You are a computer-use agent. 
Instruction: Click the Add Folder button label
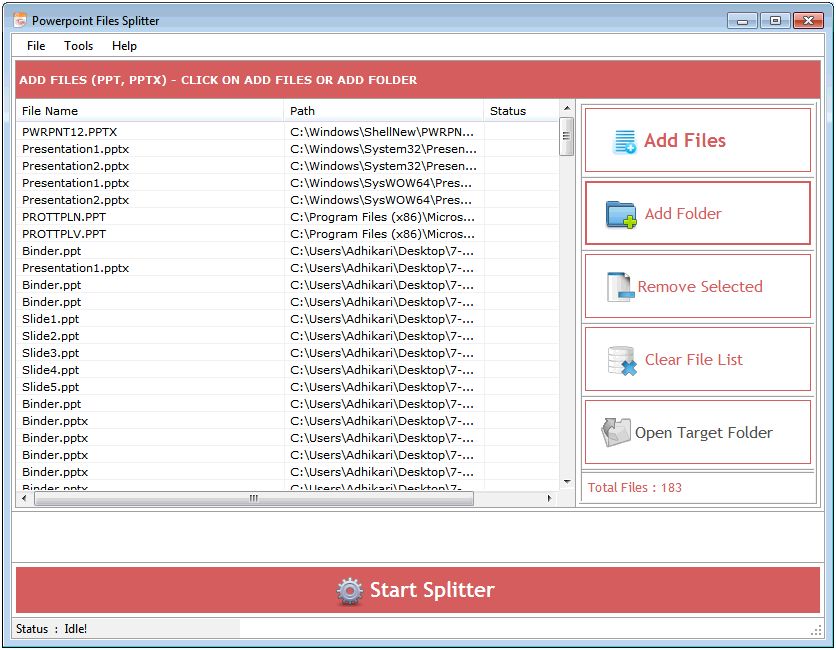683,214
